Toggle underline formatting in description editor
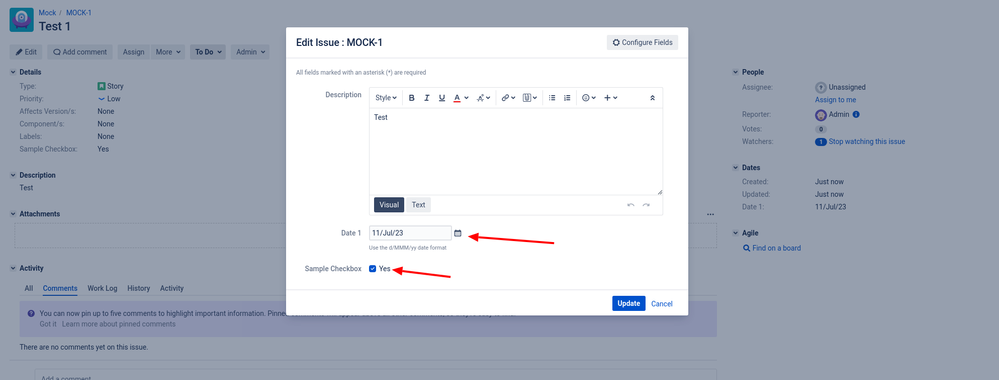999x380 pixels. coord(442,98)
